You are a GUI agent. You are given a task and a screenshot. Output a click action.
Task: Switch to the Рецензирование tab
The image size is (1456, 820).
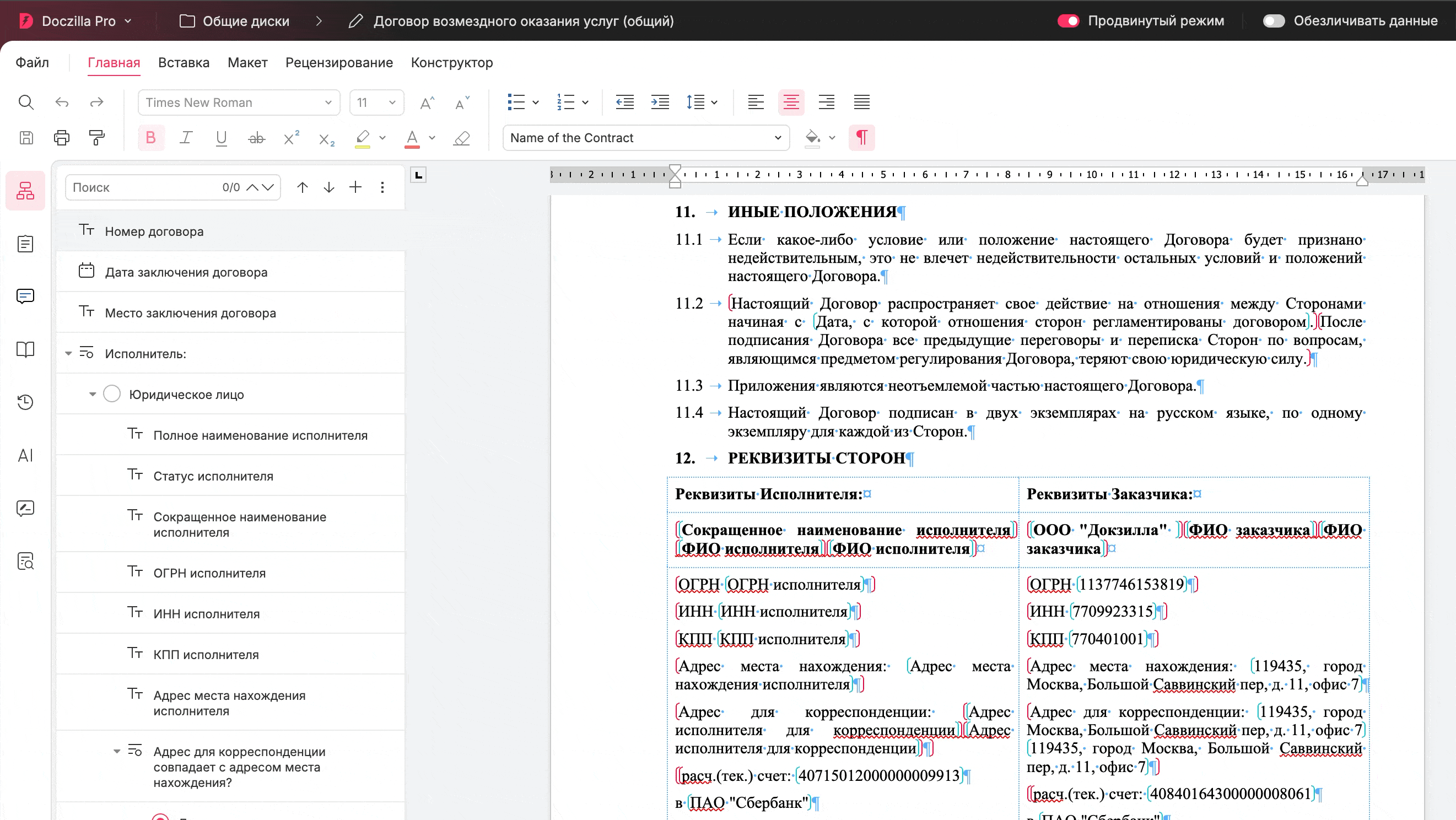point(339,62)
